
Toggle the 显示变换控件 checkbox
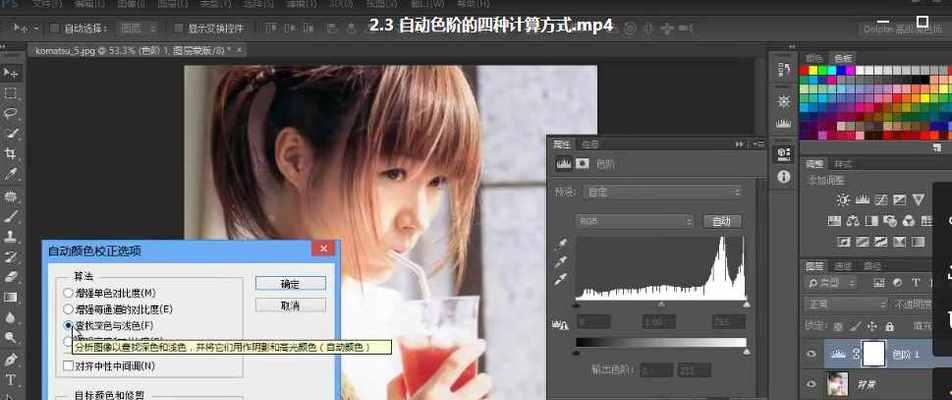point(178,28)
